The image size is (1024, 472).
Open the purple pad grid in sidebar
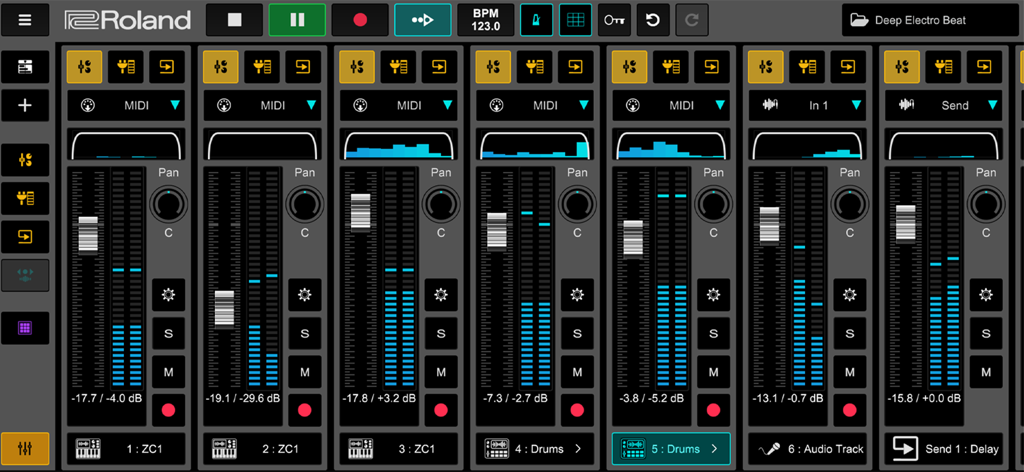[25, 328]
